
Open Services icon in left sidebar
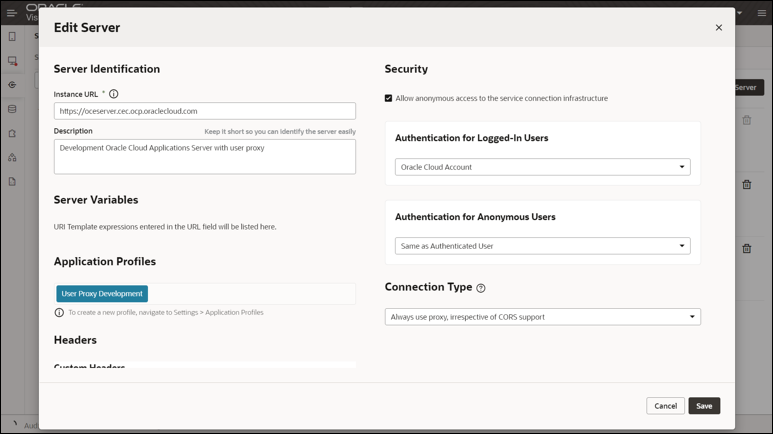tap(12, 85)
